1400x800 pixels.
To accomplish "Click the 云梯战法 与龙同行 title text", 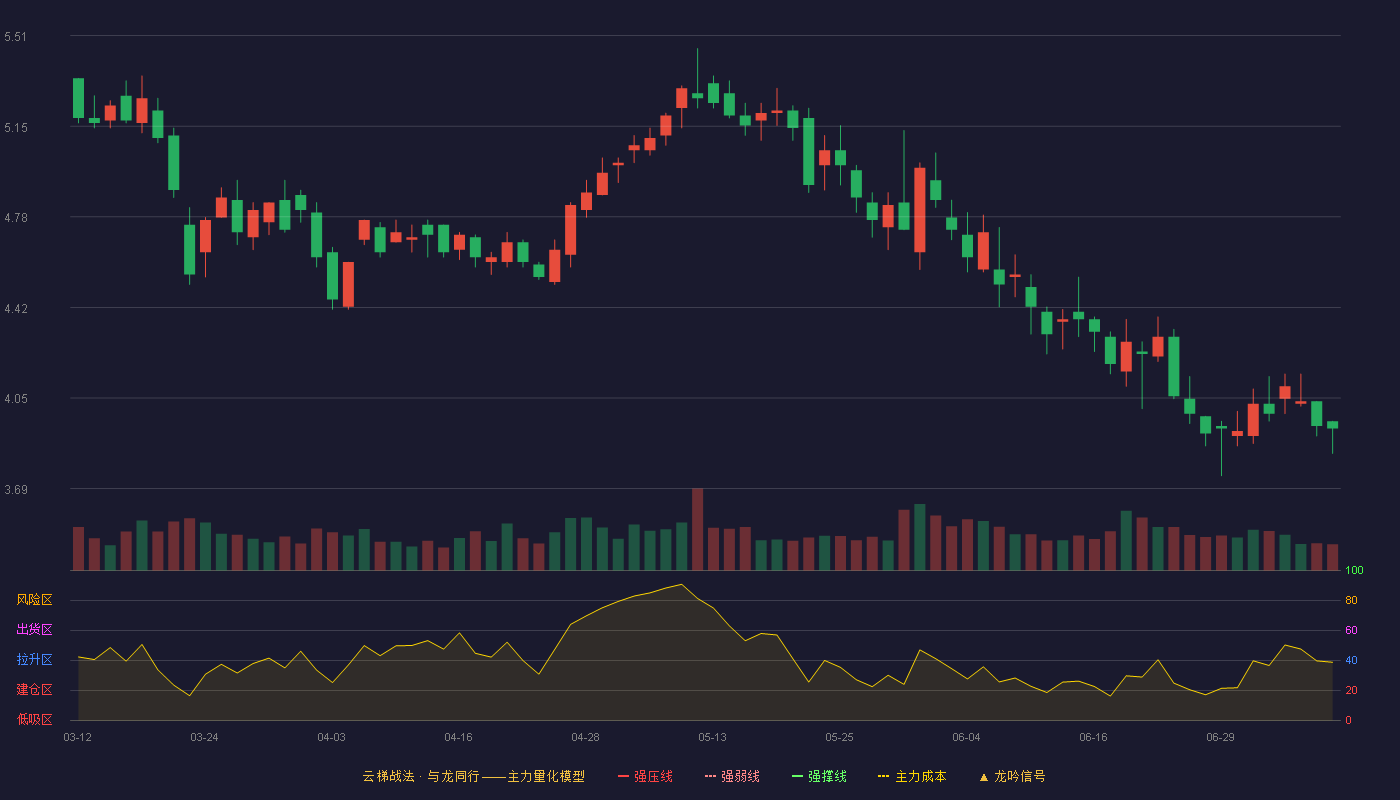I will click(x=421, y=776).
